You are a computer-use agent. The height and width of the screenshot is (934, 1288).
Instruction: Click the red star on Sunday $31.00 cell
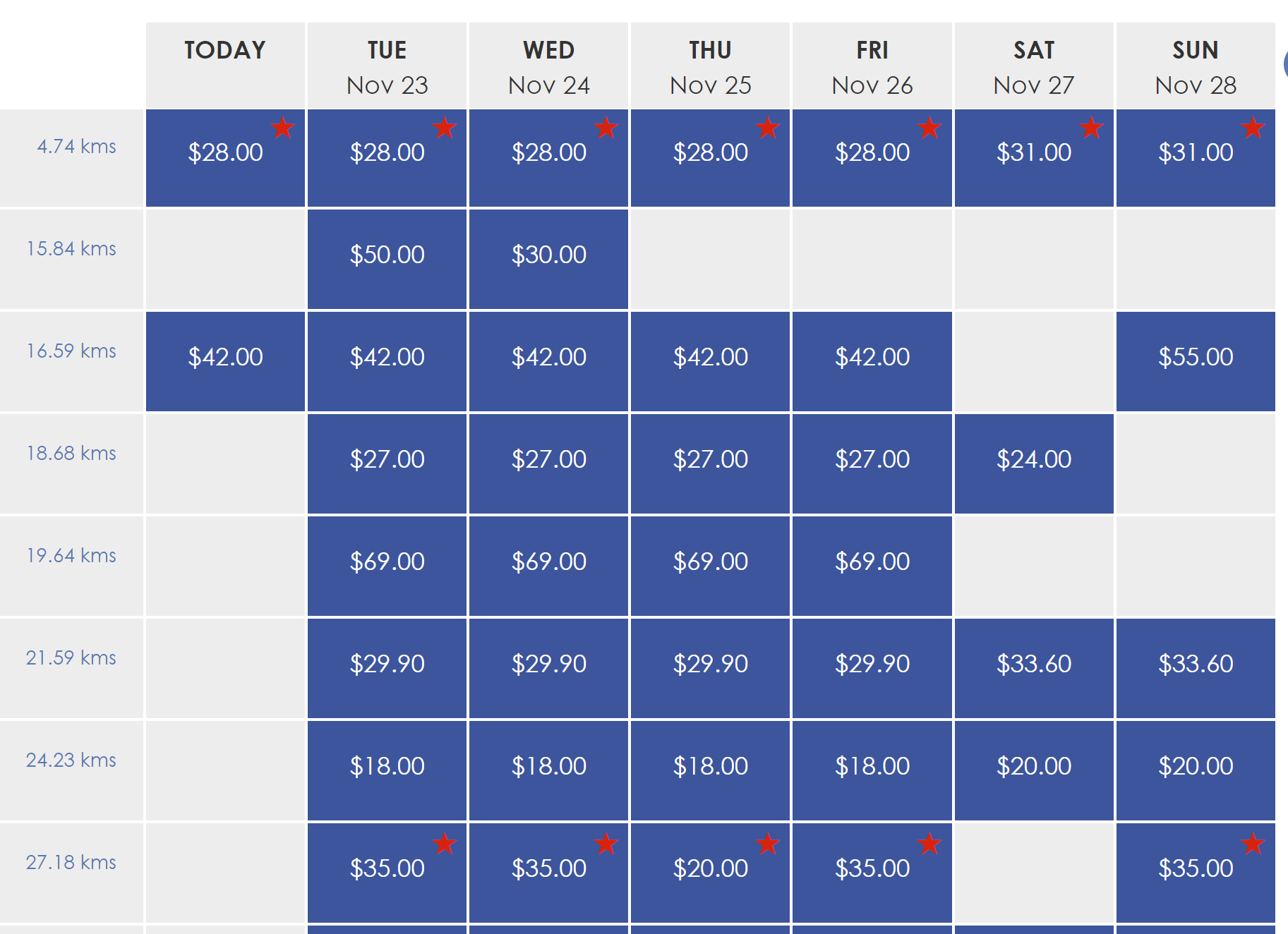pos(1253,128)
